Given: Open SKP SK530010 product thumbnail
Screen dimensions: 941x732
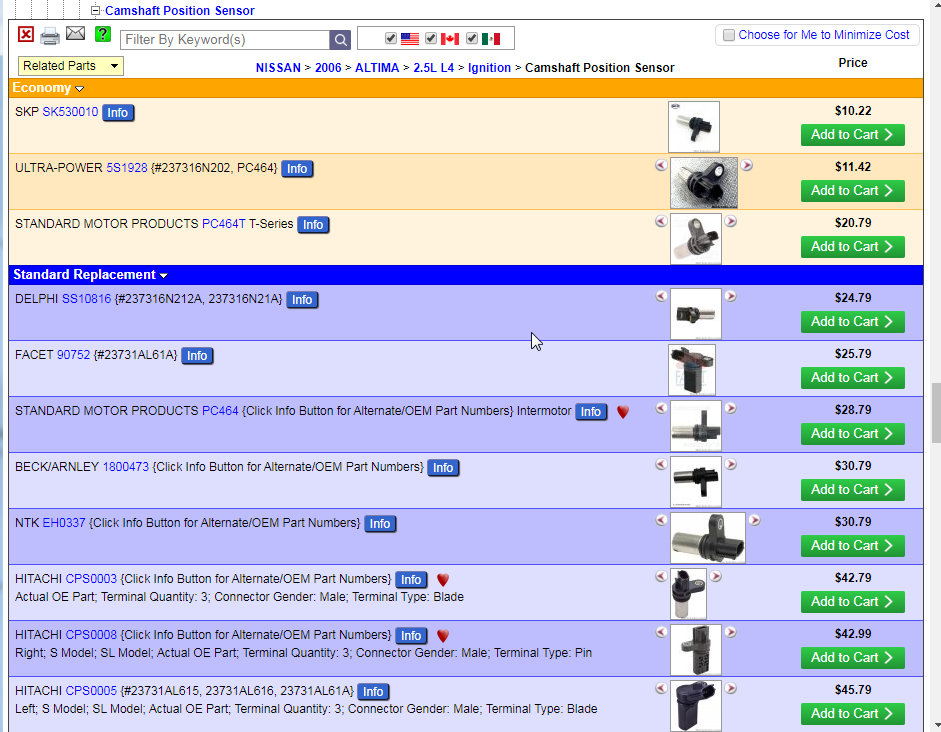Looking at the screenshot, I should (x=694, y=127).
